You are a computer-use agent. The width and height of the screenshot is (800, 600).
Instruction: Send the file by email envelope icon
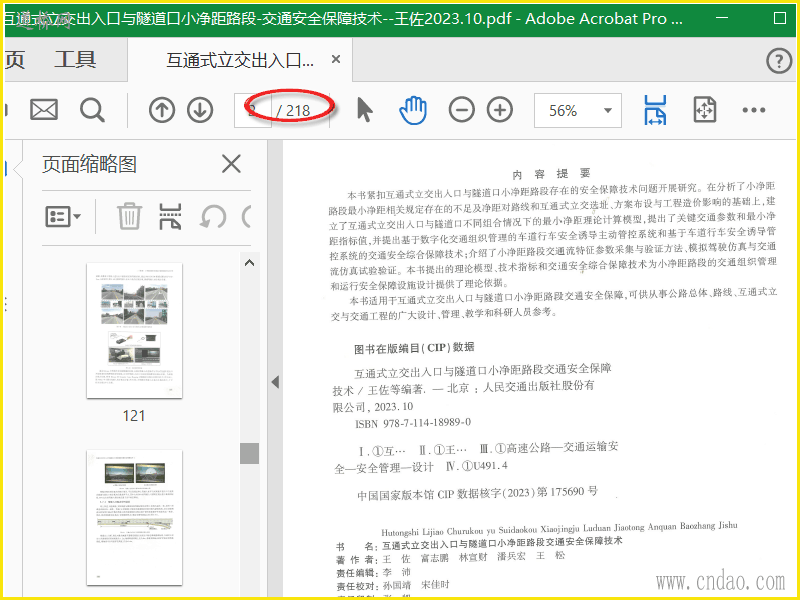(x=44, y=110)
